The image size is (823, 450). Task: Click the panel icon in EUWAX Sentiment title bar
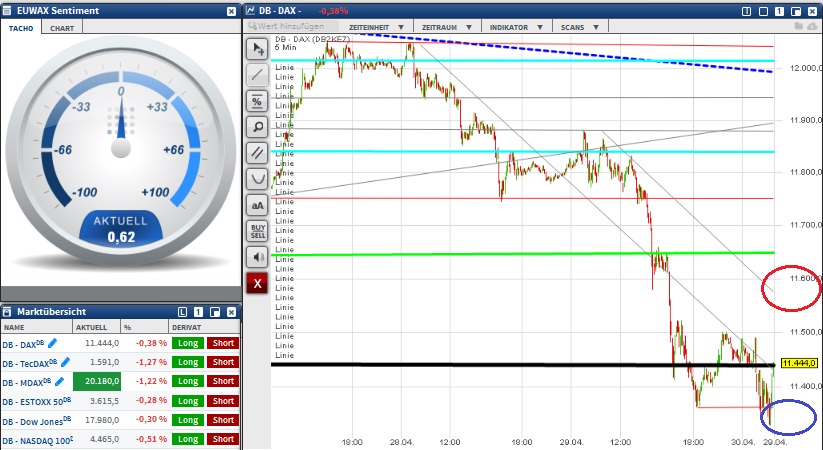(x=7, y=11)
